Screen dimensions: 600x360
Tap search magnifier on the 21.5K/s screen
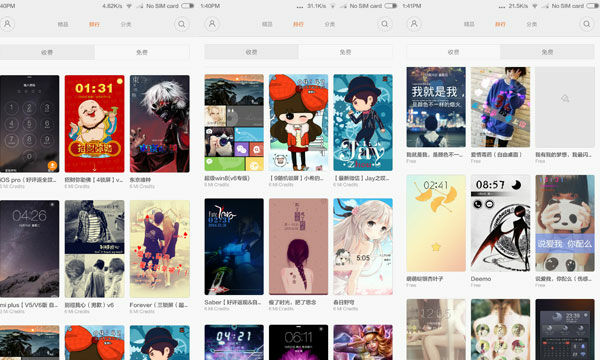586,24
